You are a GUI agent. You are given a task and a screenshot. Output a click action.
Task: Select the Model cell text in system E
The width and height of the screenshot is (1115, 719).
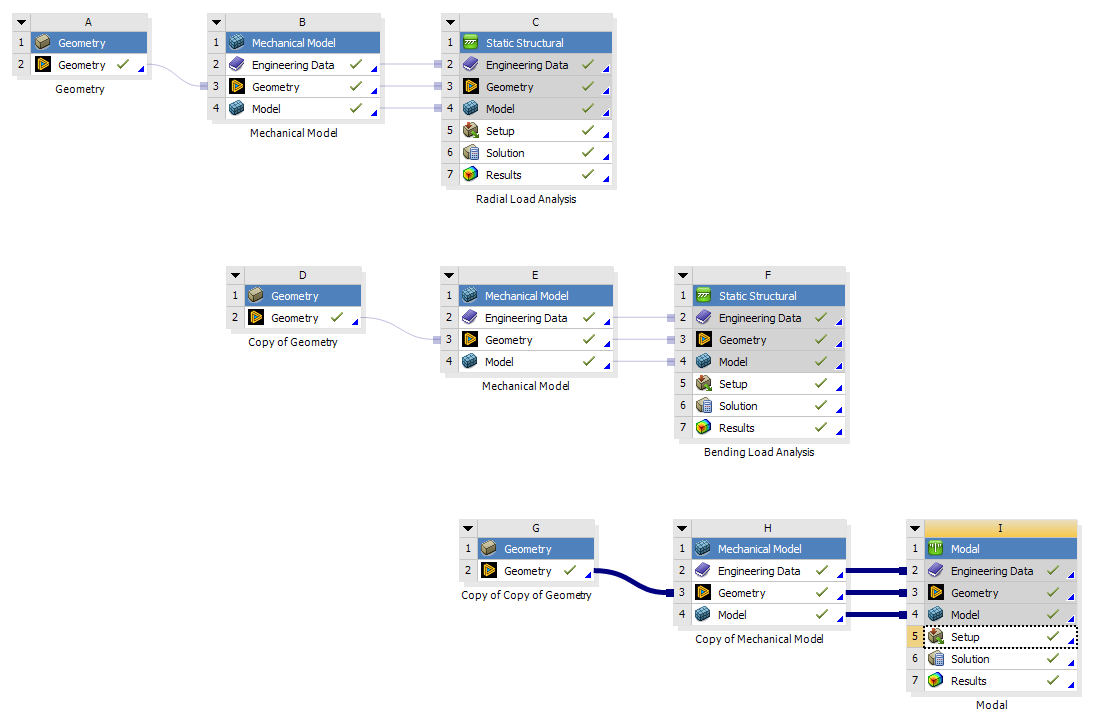click(499, 362)
